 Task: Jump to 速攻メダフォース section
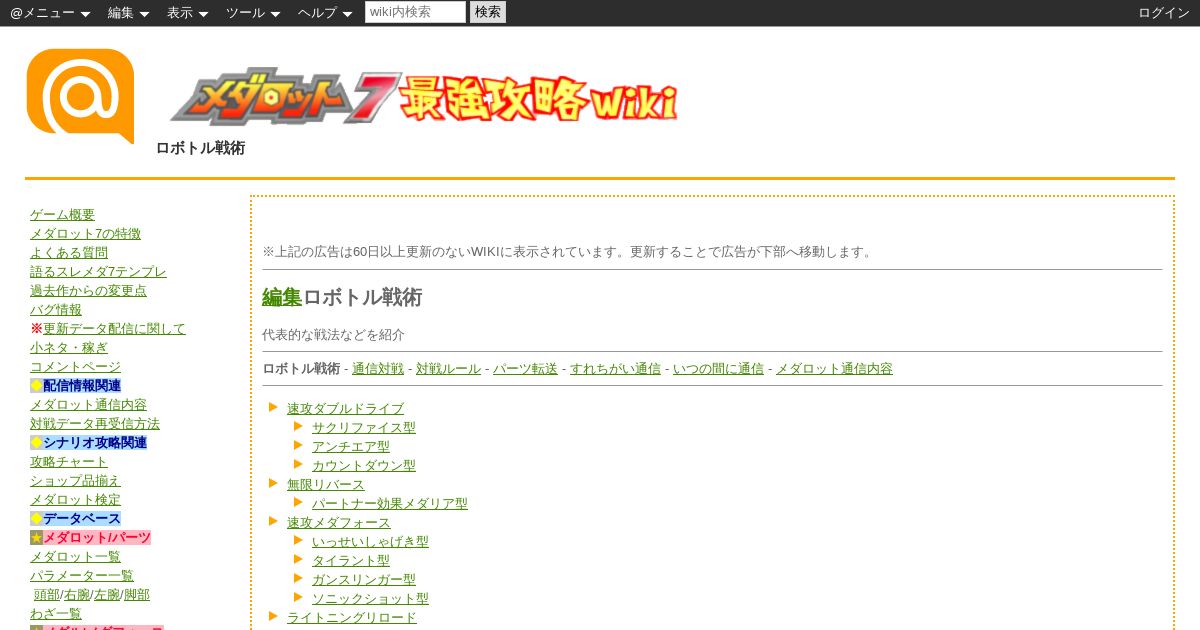pos(339,523)
